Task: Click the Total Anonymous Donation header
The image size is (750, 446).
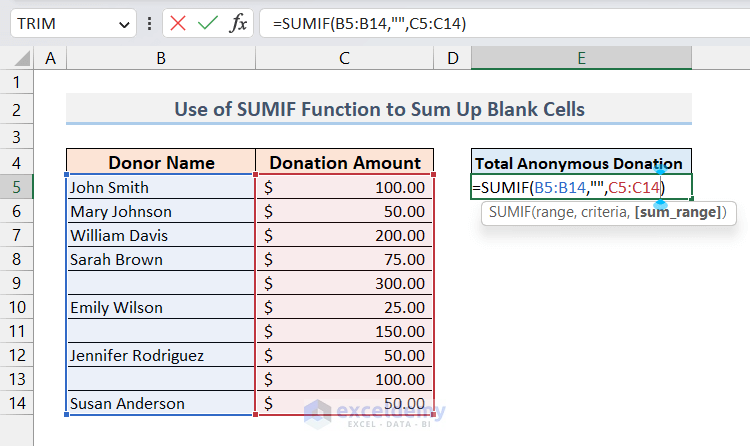Action: tap(580, 163)
